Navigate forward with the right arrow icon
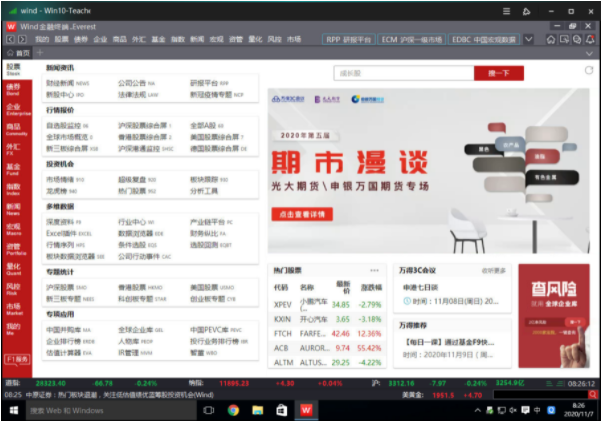This screenshot has width=601, height=421. click(22, 39)
